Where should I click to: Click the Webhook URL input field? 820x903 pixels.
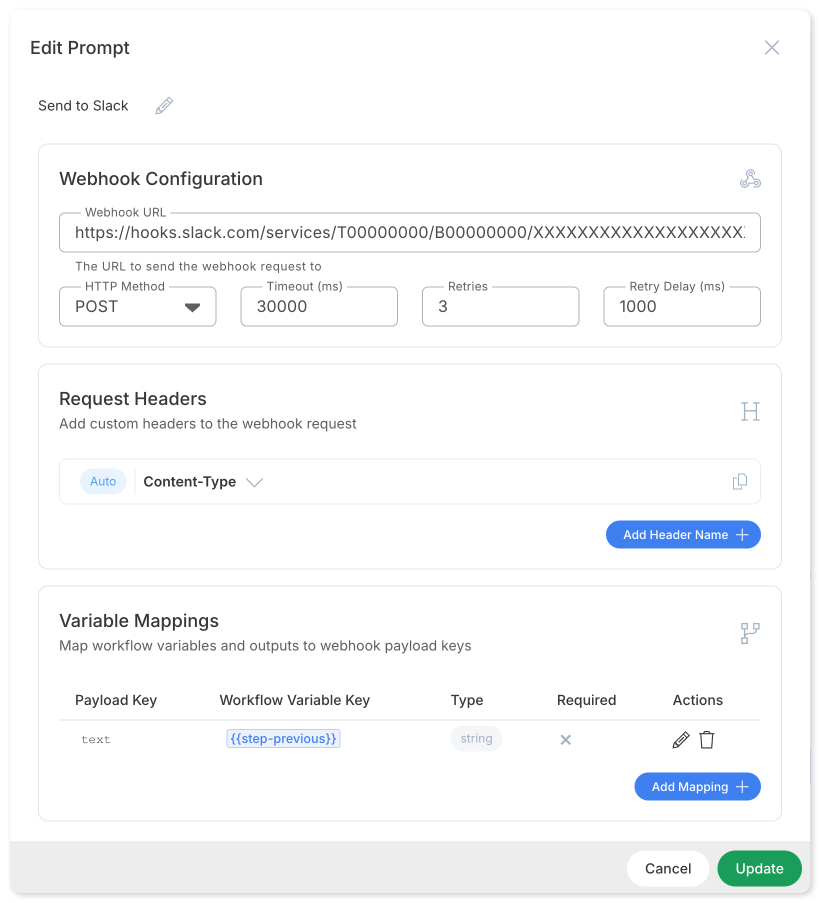(410, 232)
